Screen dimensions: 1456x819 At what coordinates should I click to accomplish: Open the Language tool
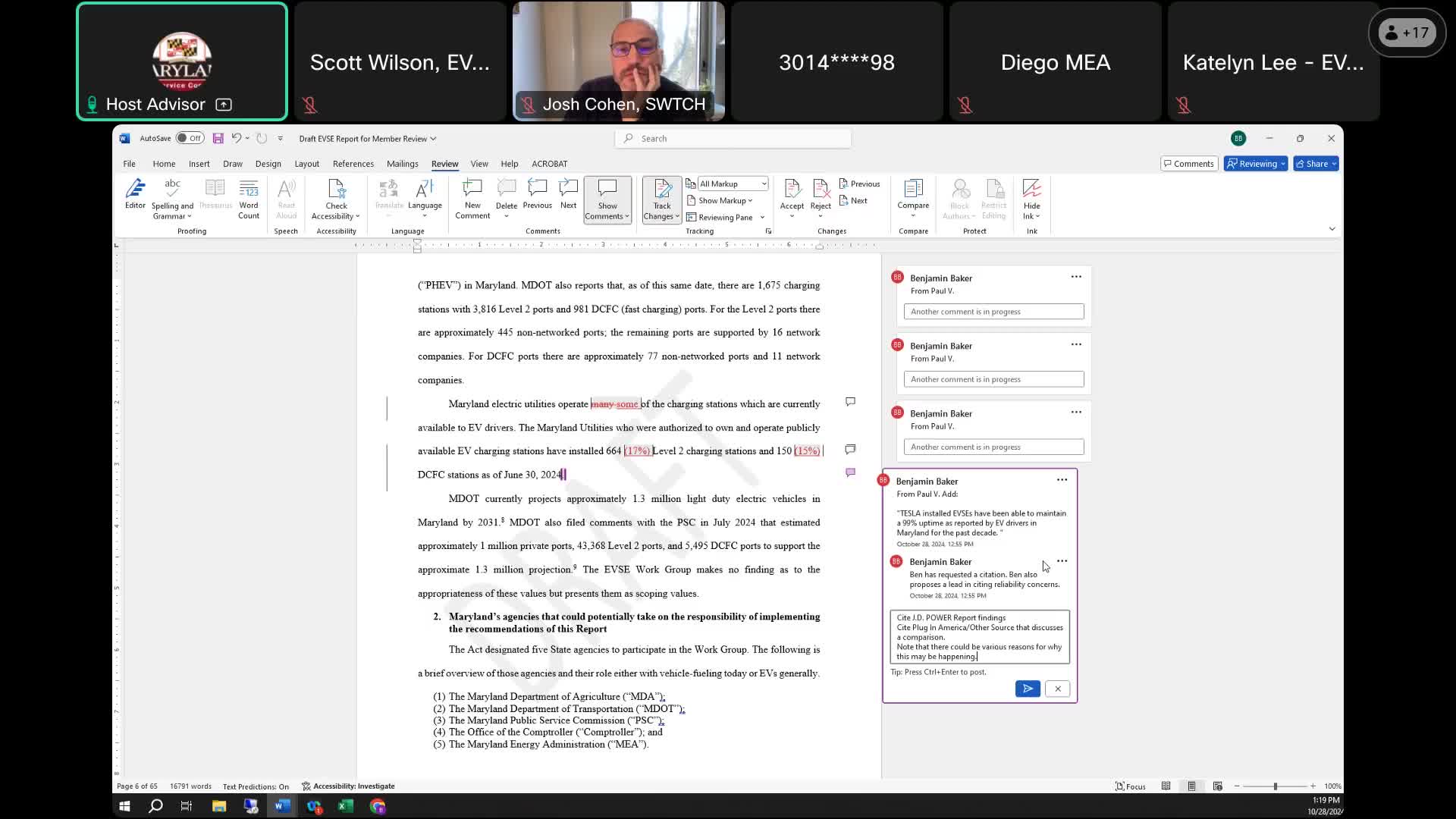coord(425,197)
